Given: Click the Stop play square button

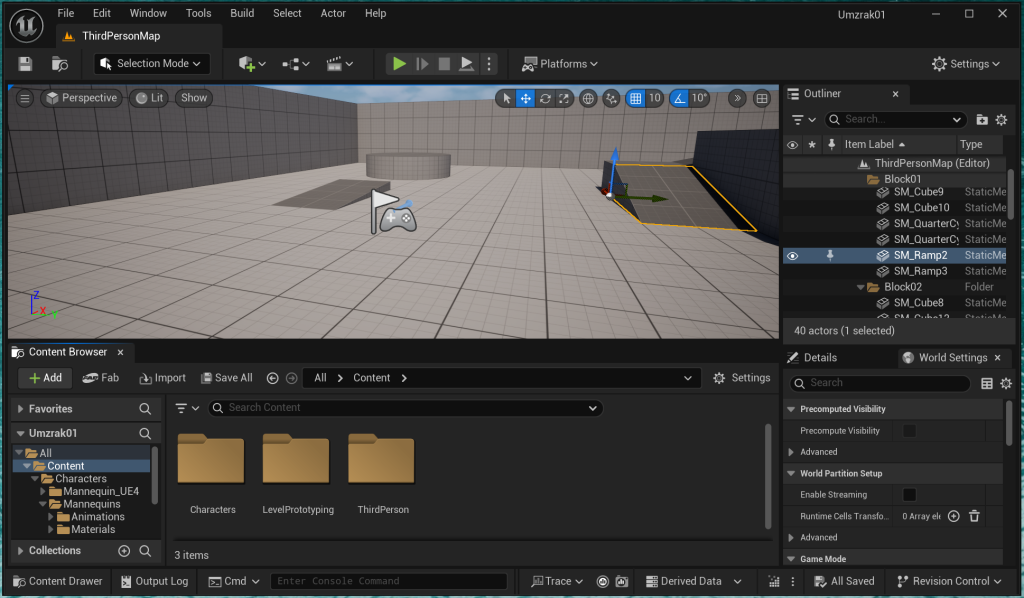Looking at the screenshot, I should pyautogui.click(x=444, y=63).
